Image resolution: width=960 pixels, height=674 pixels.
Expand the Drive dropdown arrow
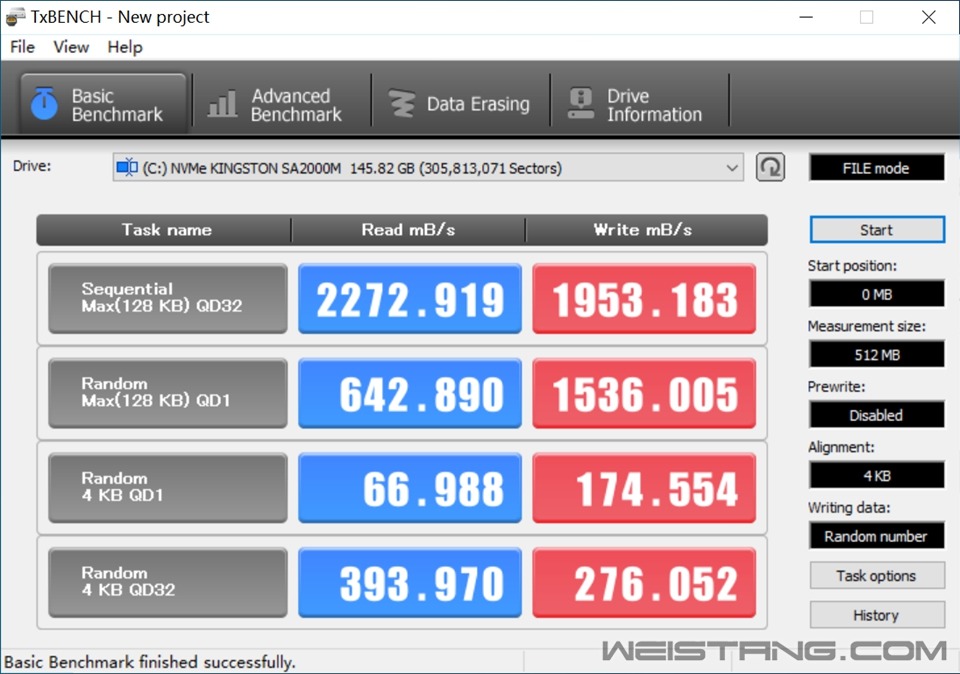click(x=732, y=168)
